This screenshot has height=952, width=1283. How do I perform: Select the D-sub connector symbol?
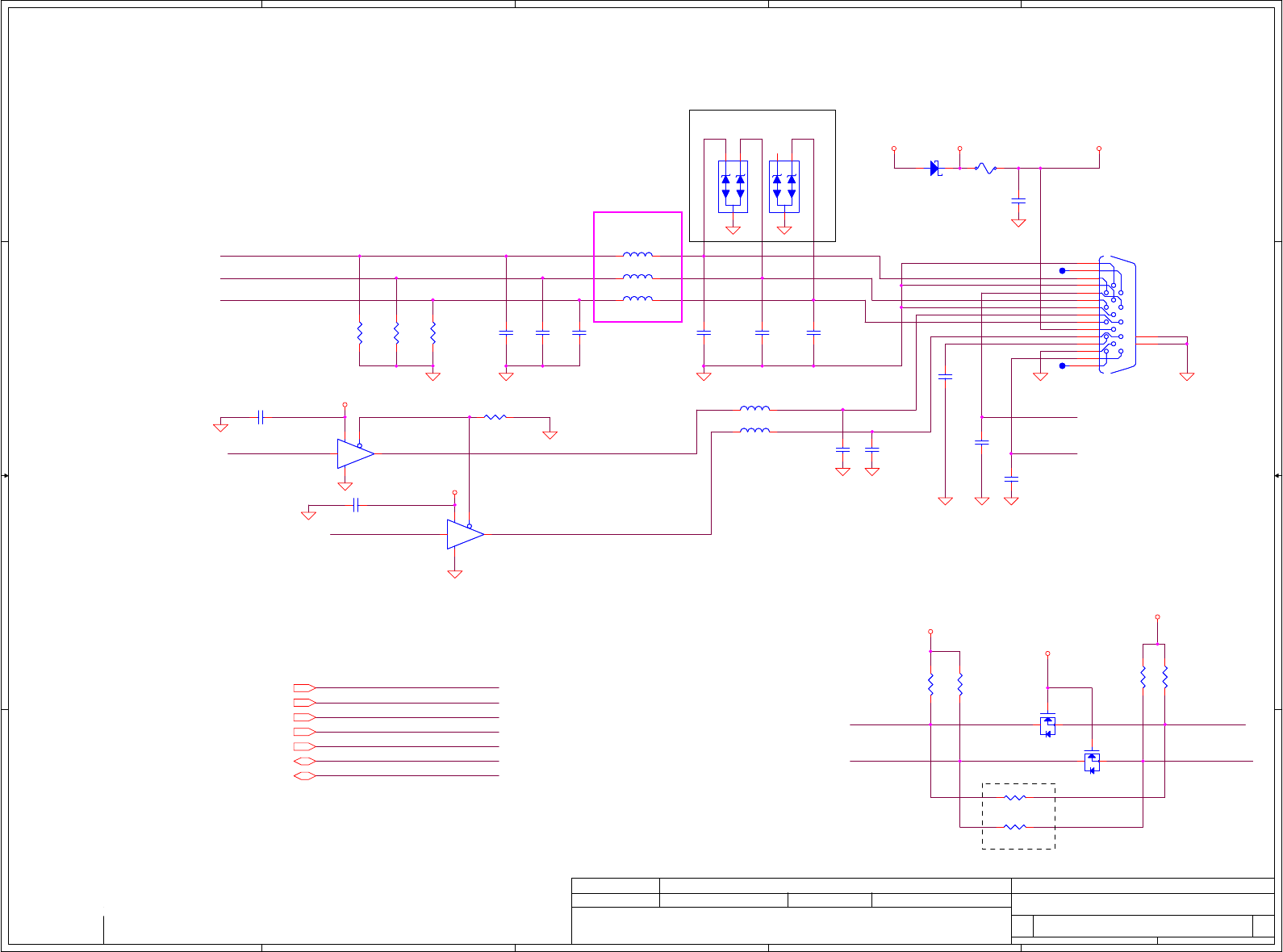1117,315
